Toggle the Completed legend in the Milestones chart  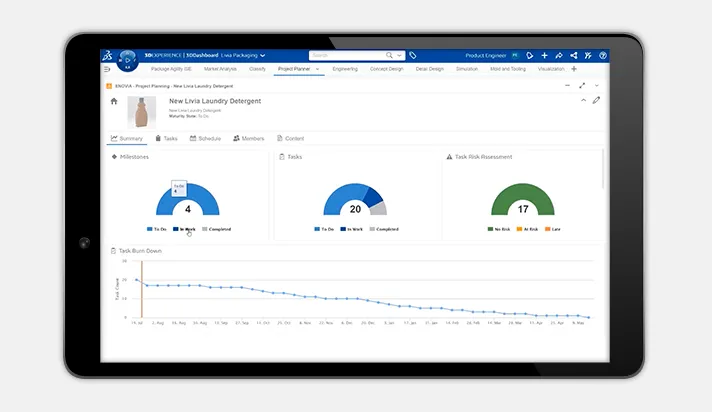[217, 229]
